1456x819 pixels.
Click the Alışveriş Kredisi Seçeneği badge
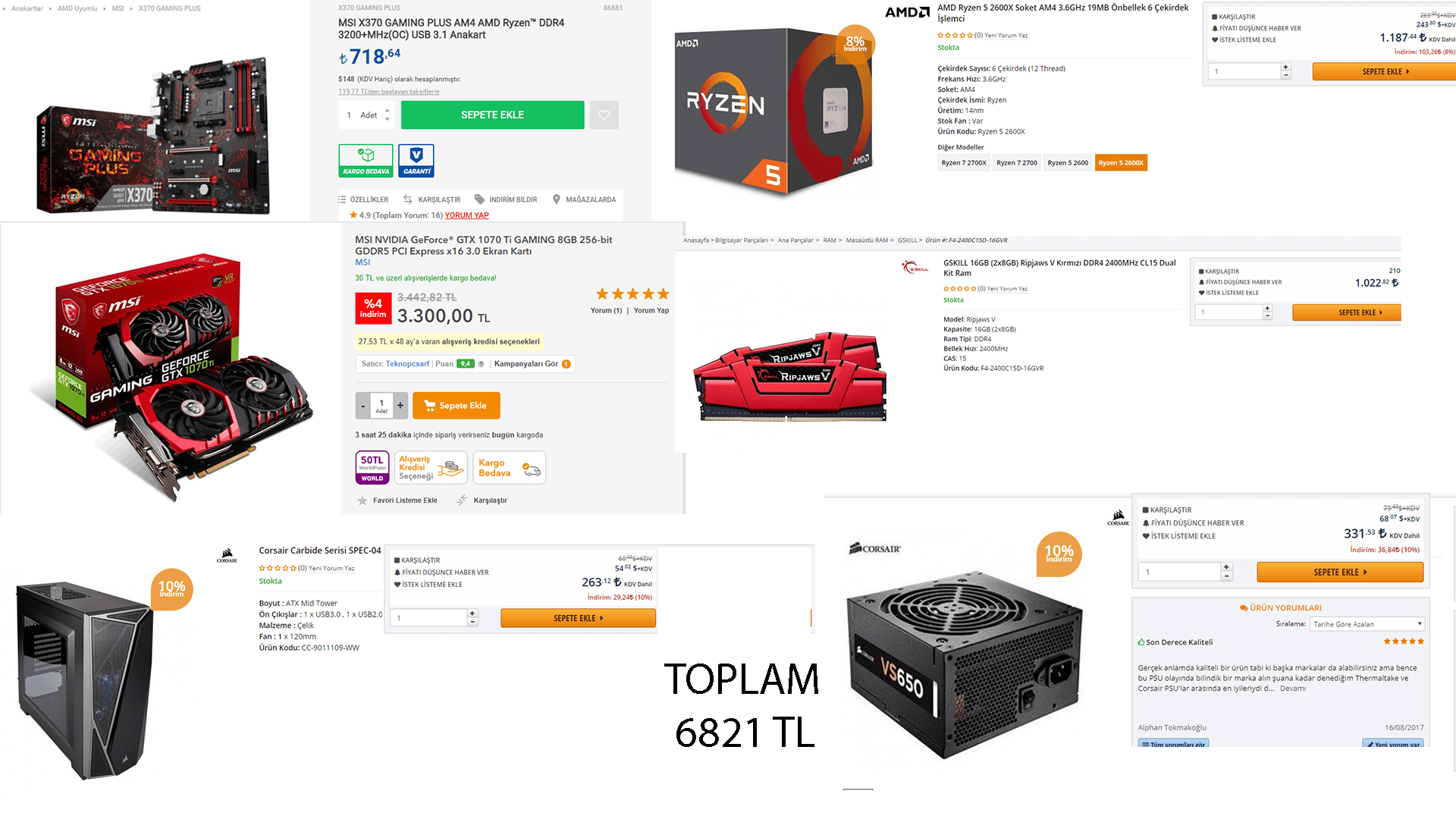point(431,468)
